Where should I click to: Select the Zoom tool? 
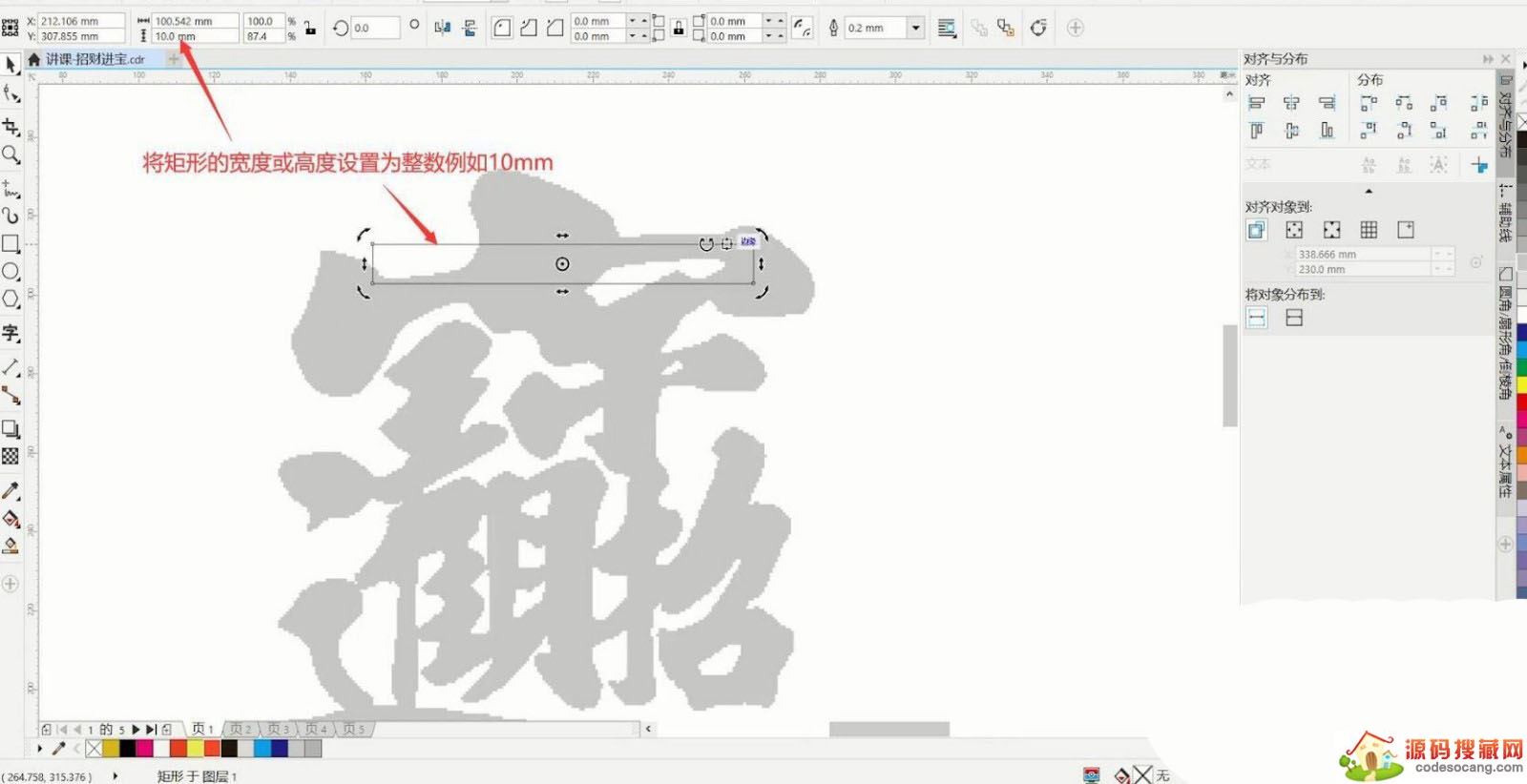tap(10, 155)
